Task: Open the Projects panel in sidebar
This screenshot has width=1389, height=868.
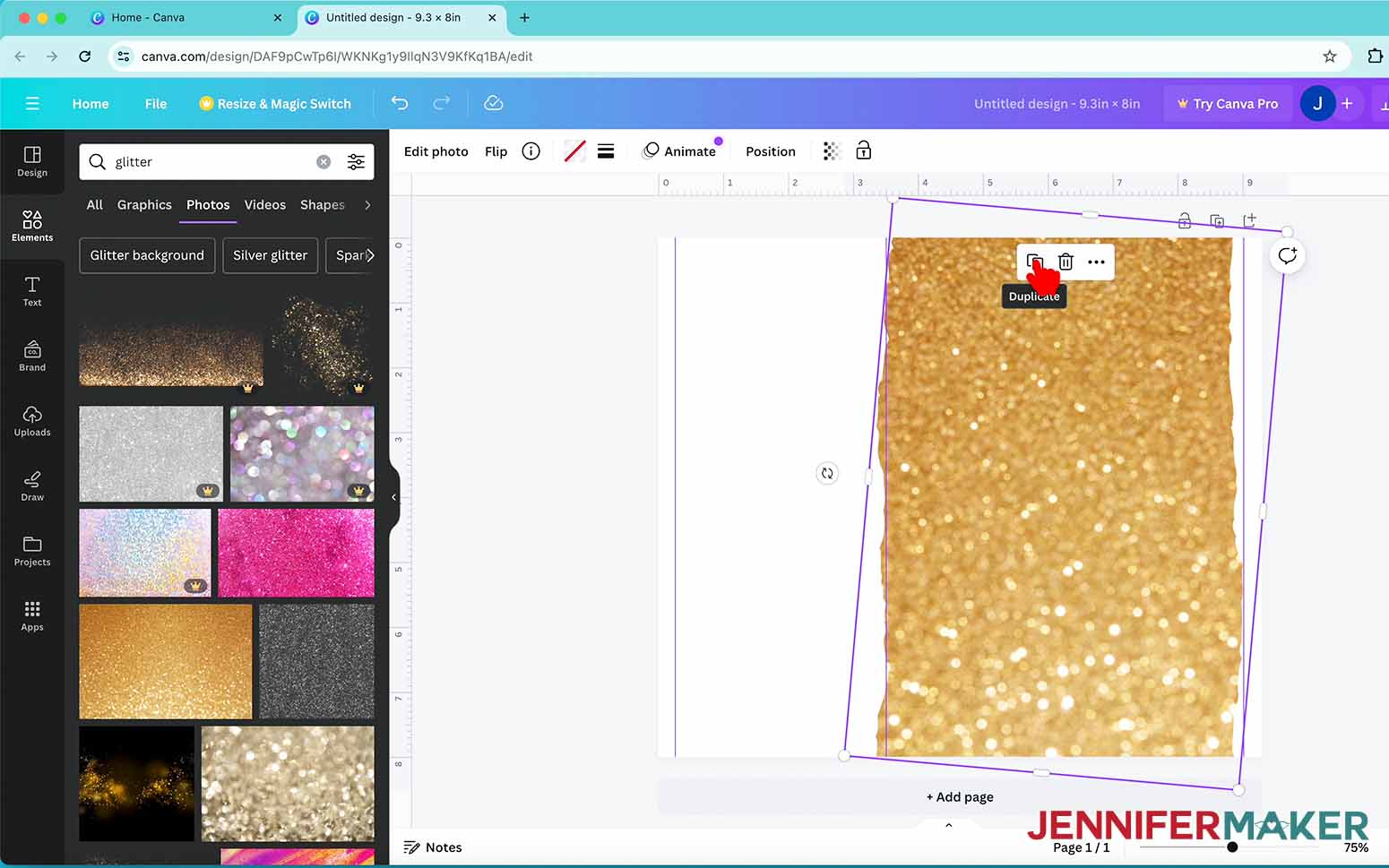Action: [32, 551]
